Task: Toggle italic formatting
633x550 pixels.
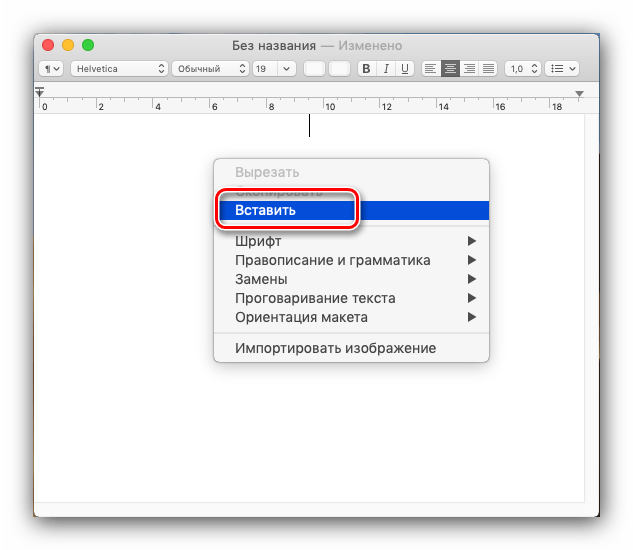Action: [x=386, y=69]
